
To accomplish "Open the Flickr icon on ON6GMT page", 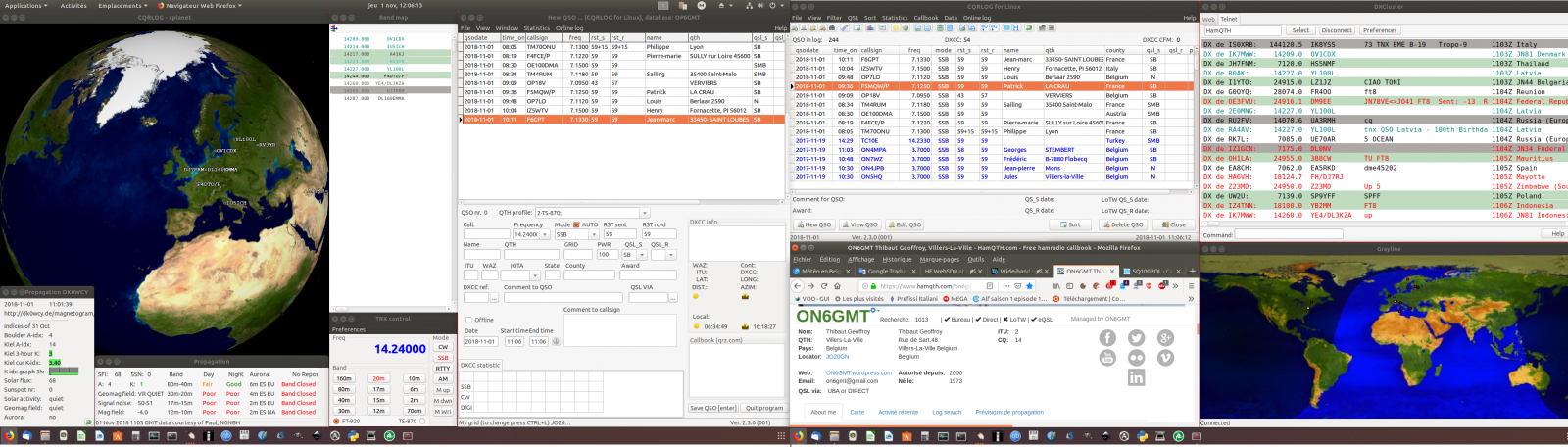I will pyautogui.click(x=1137, y=358).
